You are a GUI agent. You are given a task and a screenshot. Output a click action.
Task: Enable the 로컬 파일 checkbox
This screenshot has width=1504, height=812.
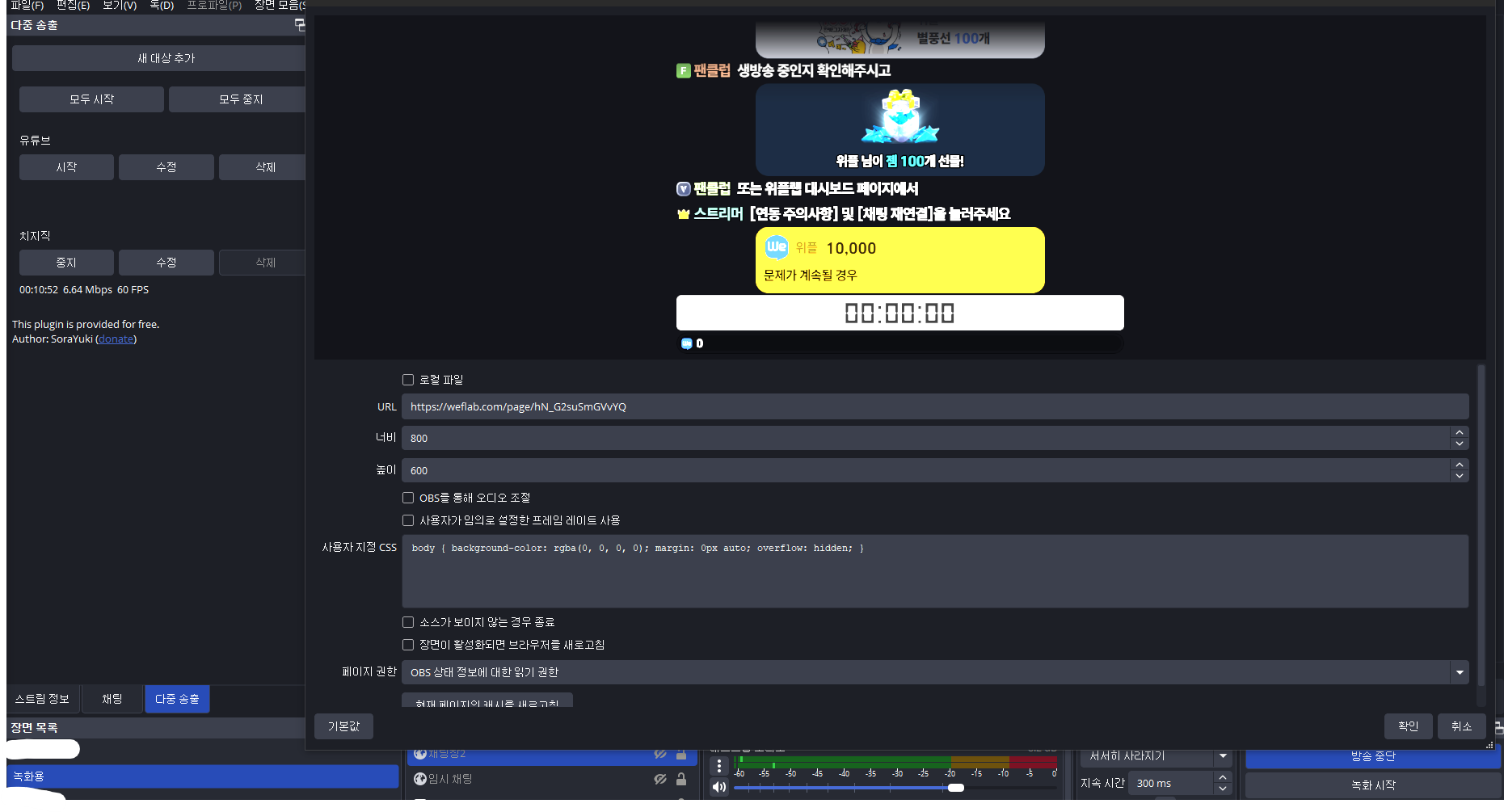[408, 380]
